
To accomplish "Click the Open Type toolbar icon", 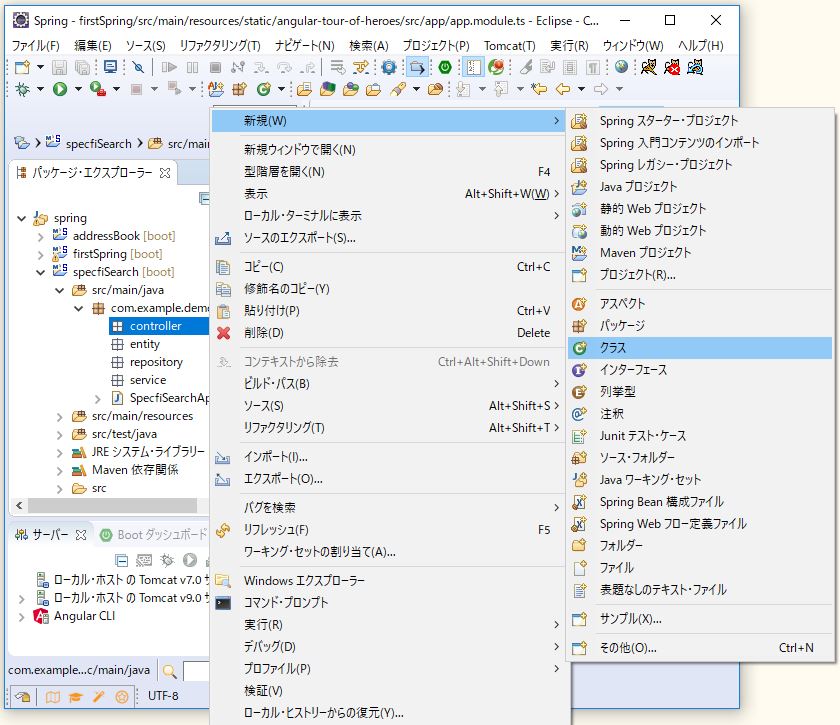I will (304, 89).
